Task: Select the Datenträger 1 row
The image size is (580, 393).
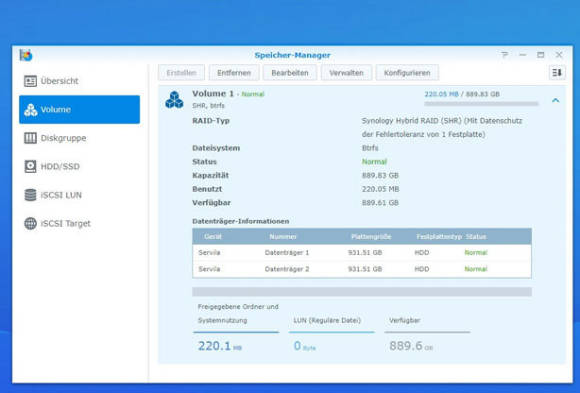Action: [x=362, y=253]
